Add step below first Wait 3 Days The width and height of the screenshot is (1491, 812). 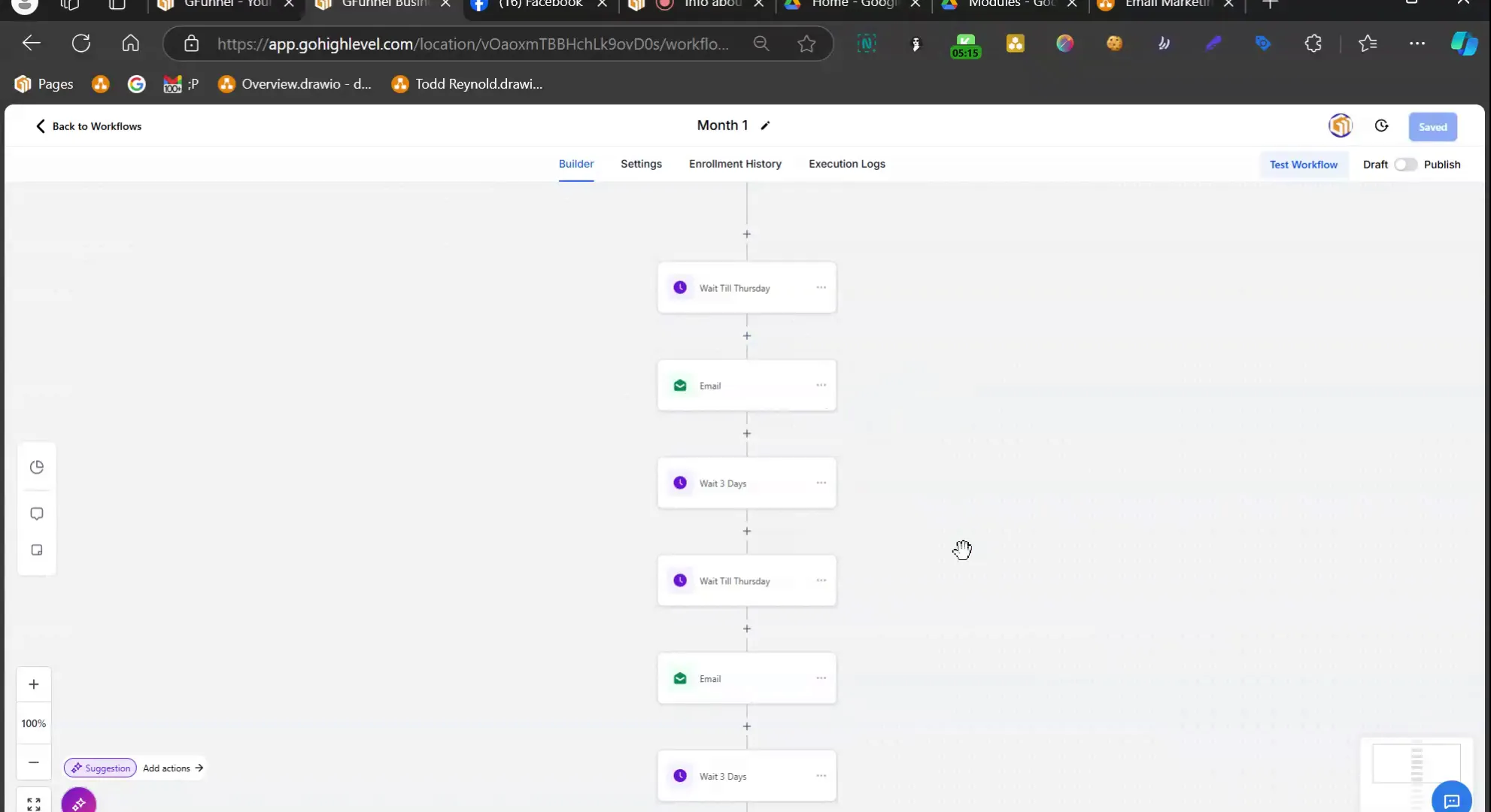coord(747,532)
